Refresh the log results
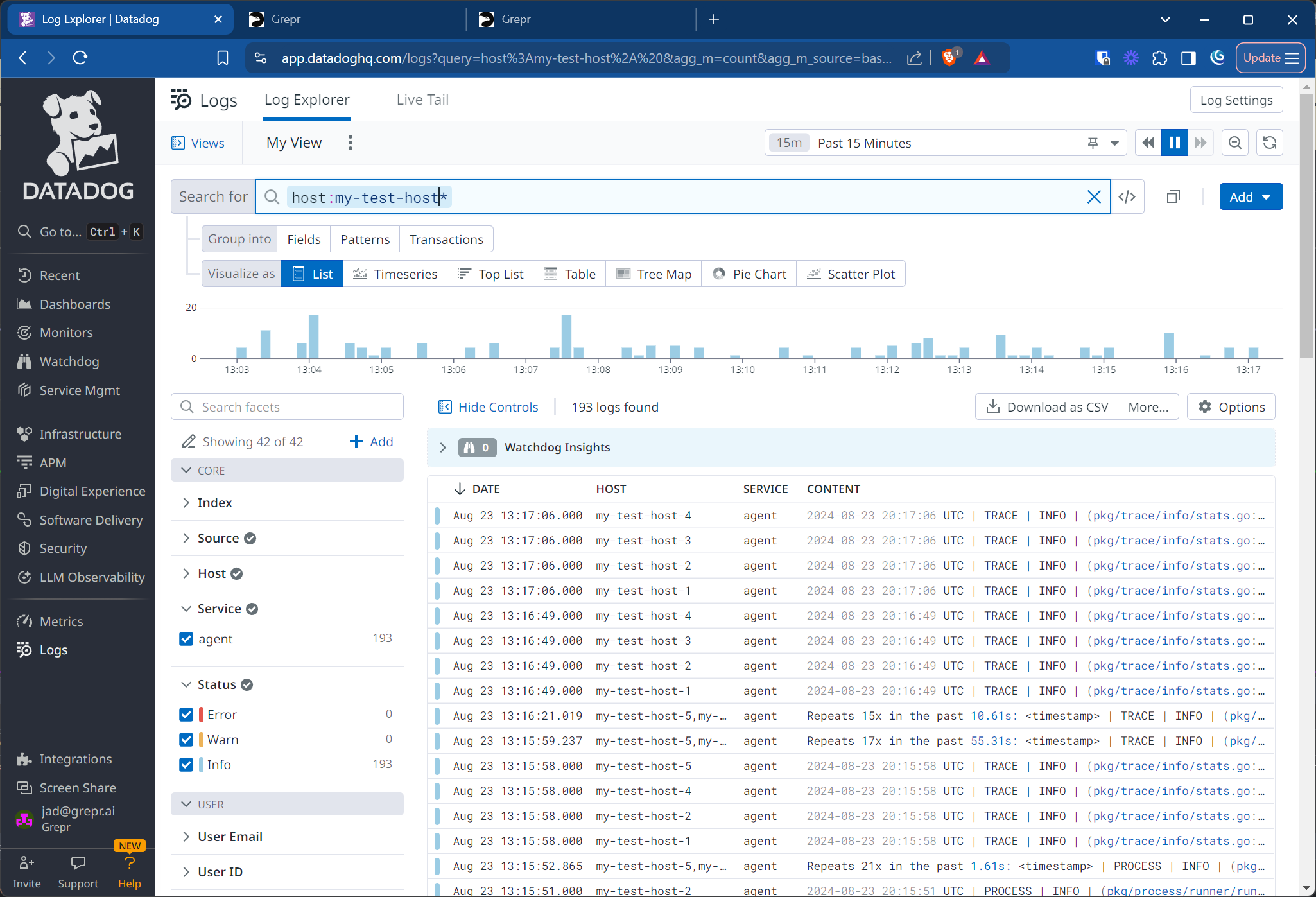 pyautogui.click(x=1270, y=143)
